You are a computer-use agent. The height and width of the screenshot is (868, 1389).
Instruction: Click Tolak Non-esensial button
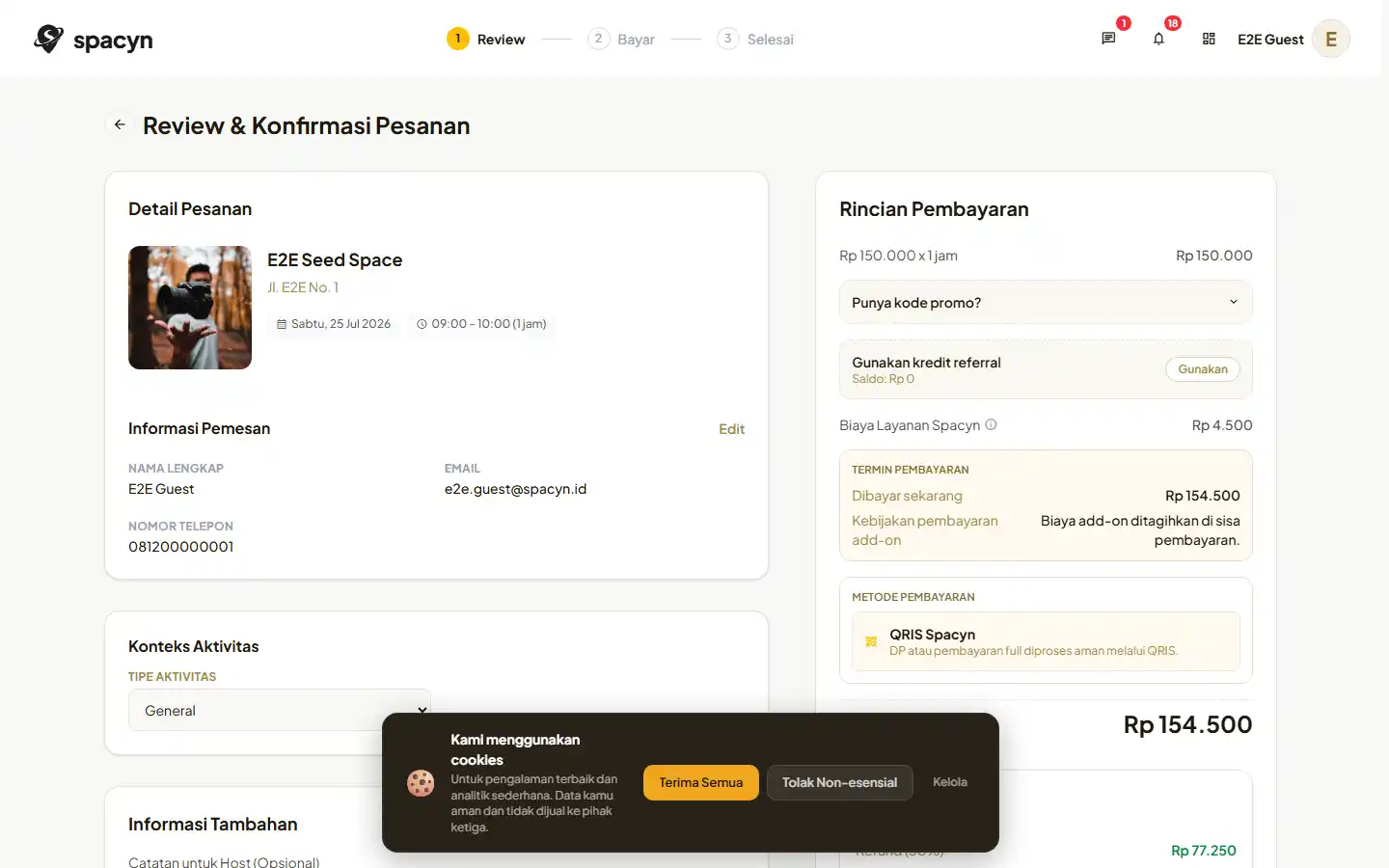click(x=839, y=782)
